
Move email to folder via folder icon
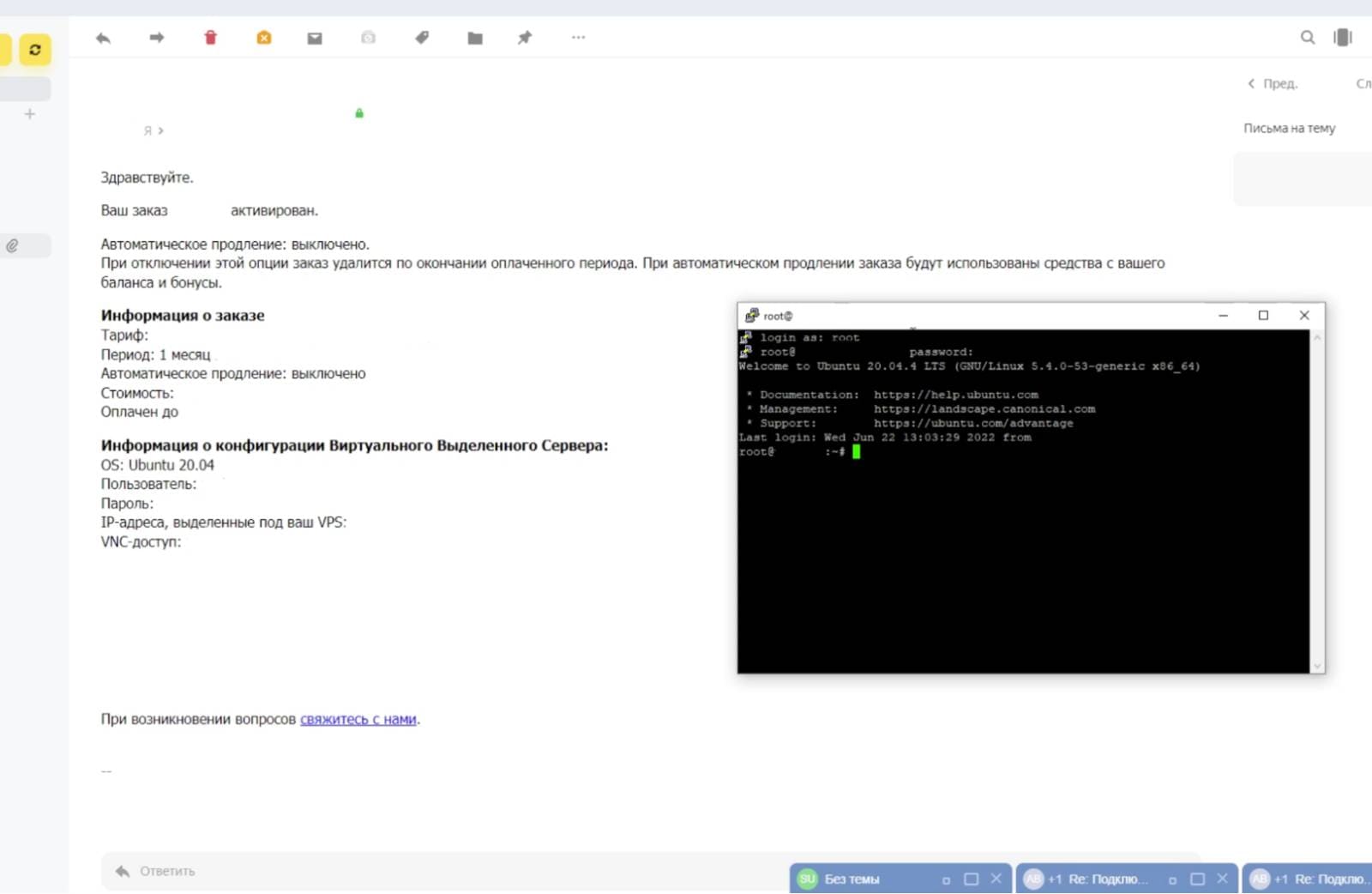point(475,38)
